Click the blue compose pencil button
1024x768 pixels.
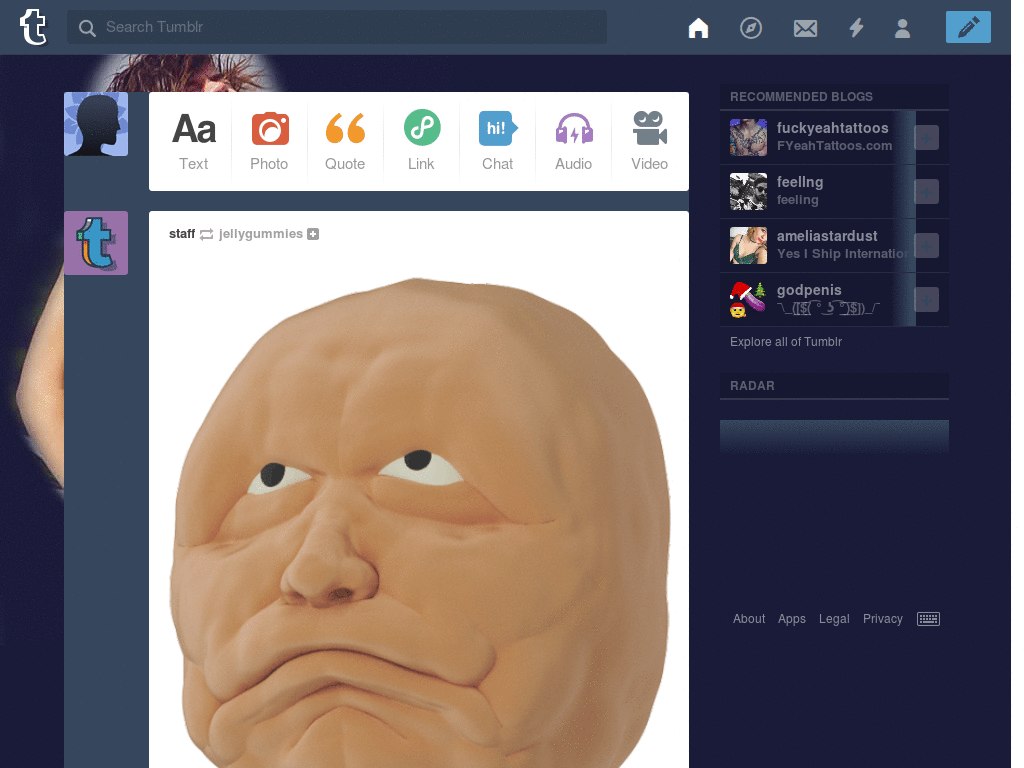pos(968,27)
